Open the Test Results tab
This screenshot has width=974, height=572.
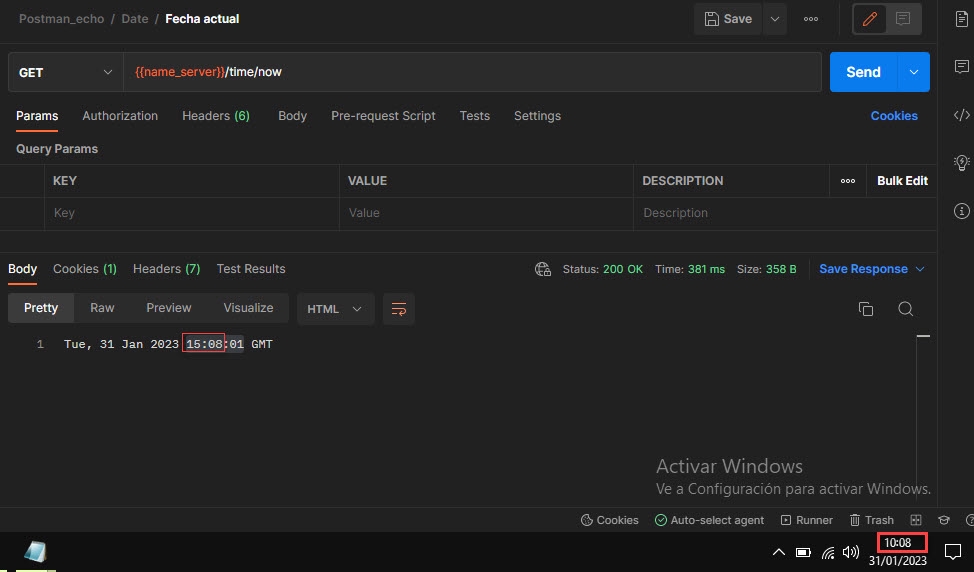click(x=251, y=269)
